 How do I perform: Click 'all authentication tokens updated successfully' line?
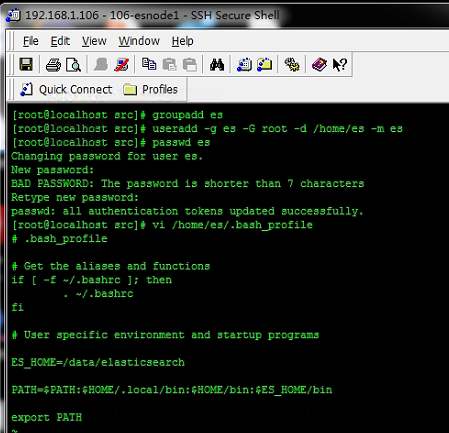[187, 211]
